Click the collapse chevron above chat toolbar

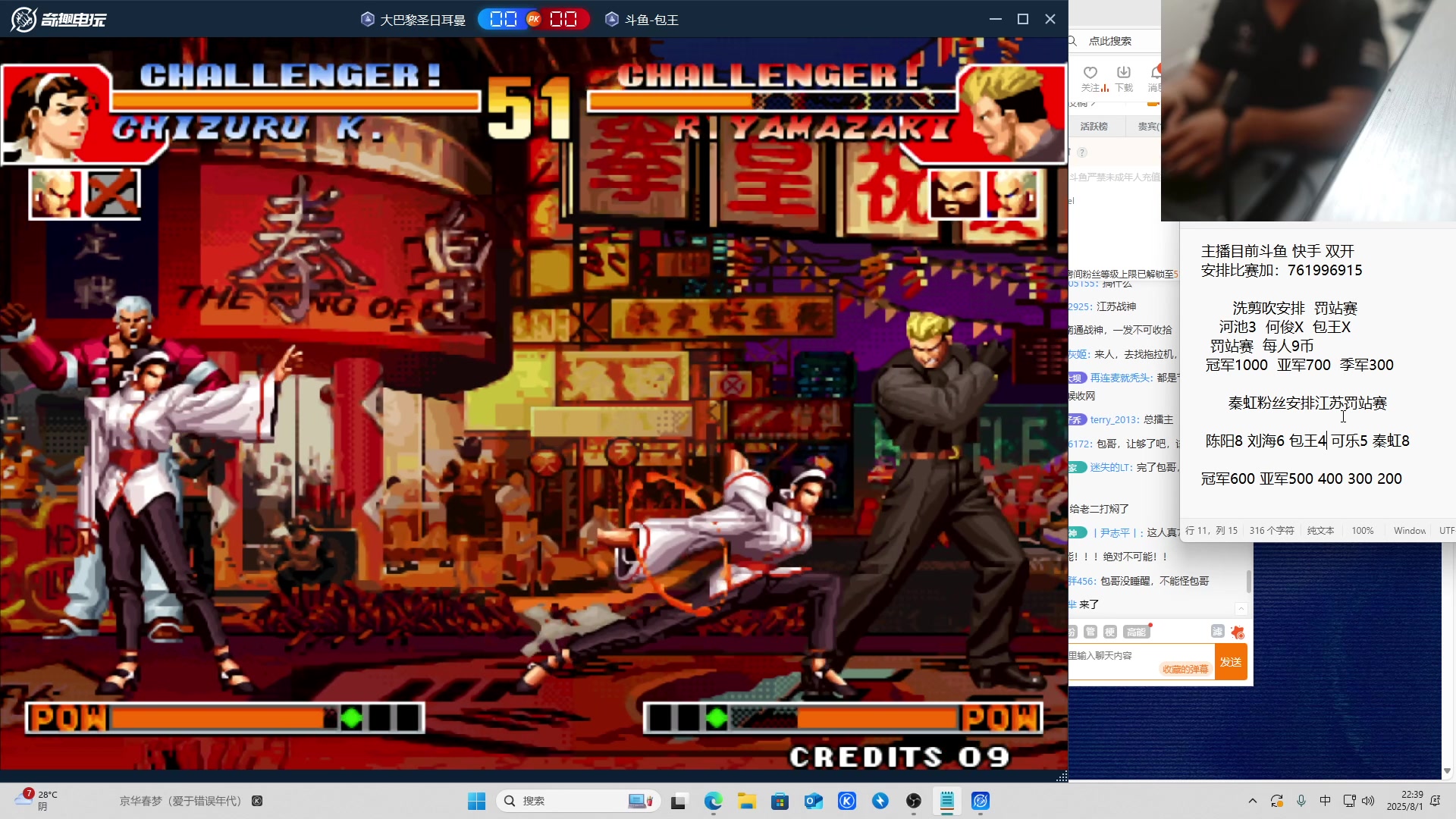(1241, 609)
